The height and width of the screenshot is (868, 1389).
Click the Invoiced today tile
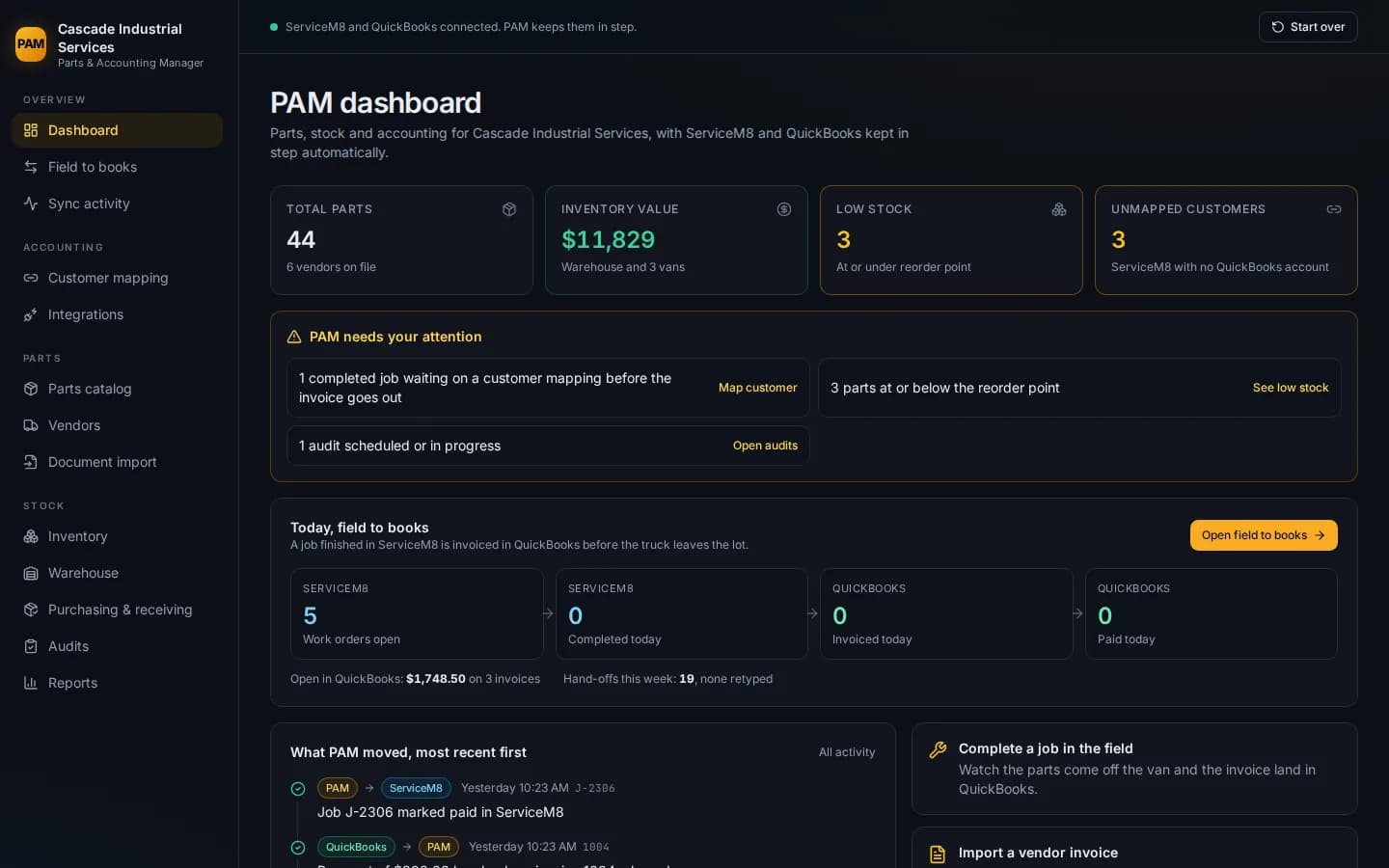point(946,613)
